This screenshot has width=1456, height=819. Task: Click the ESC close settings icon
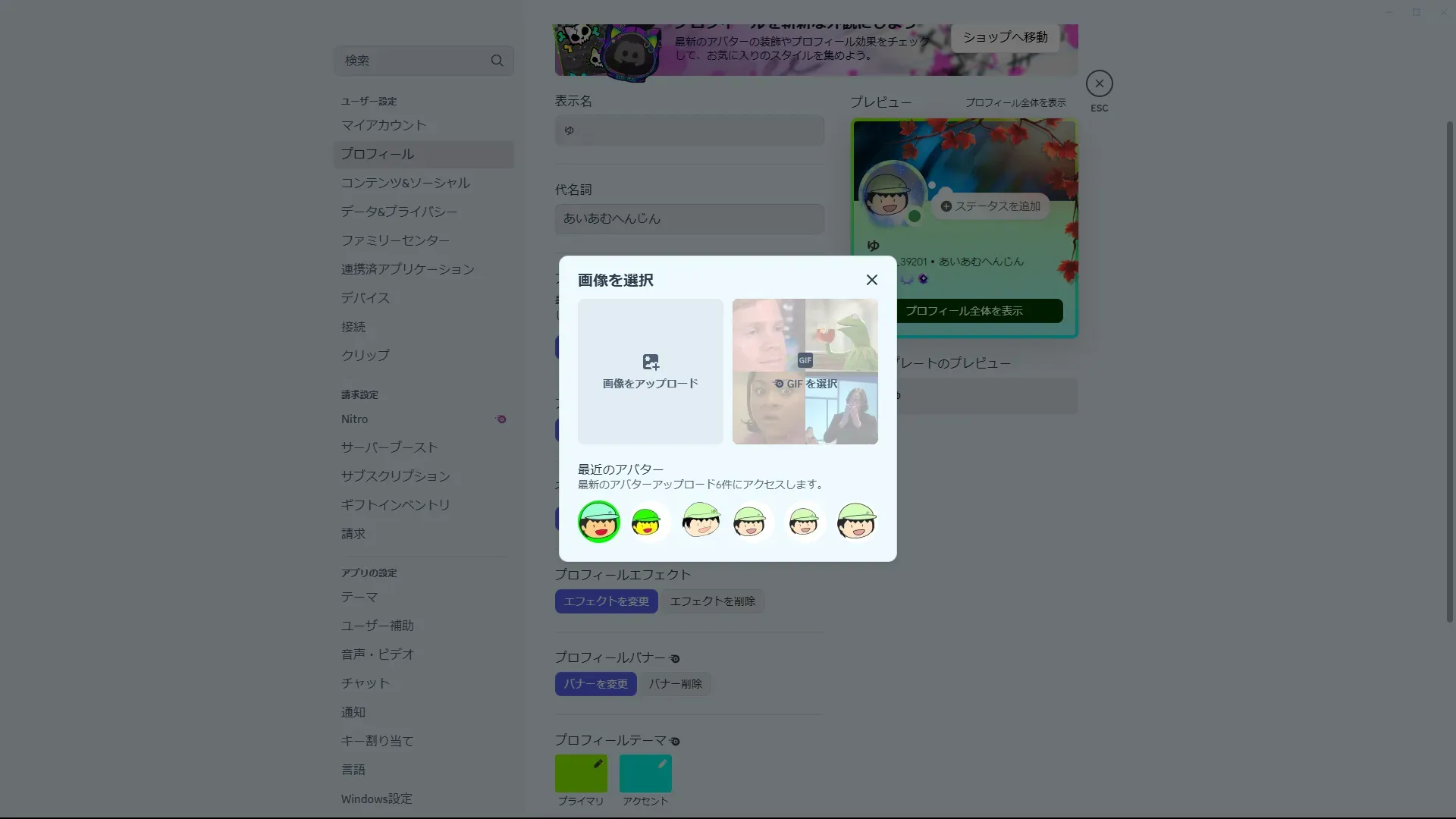[1099, 83]
